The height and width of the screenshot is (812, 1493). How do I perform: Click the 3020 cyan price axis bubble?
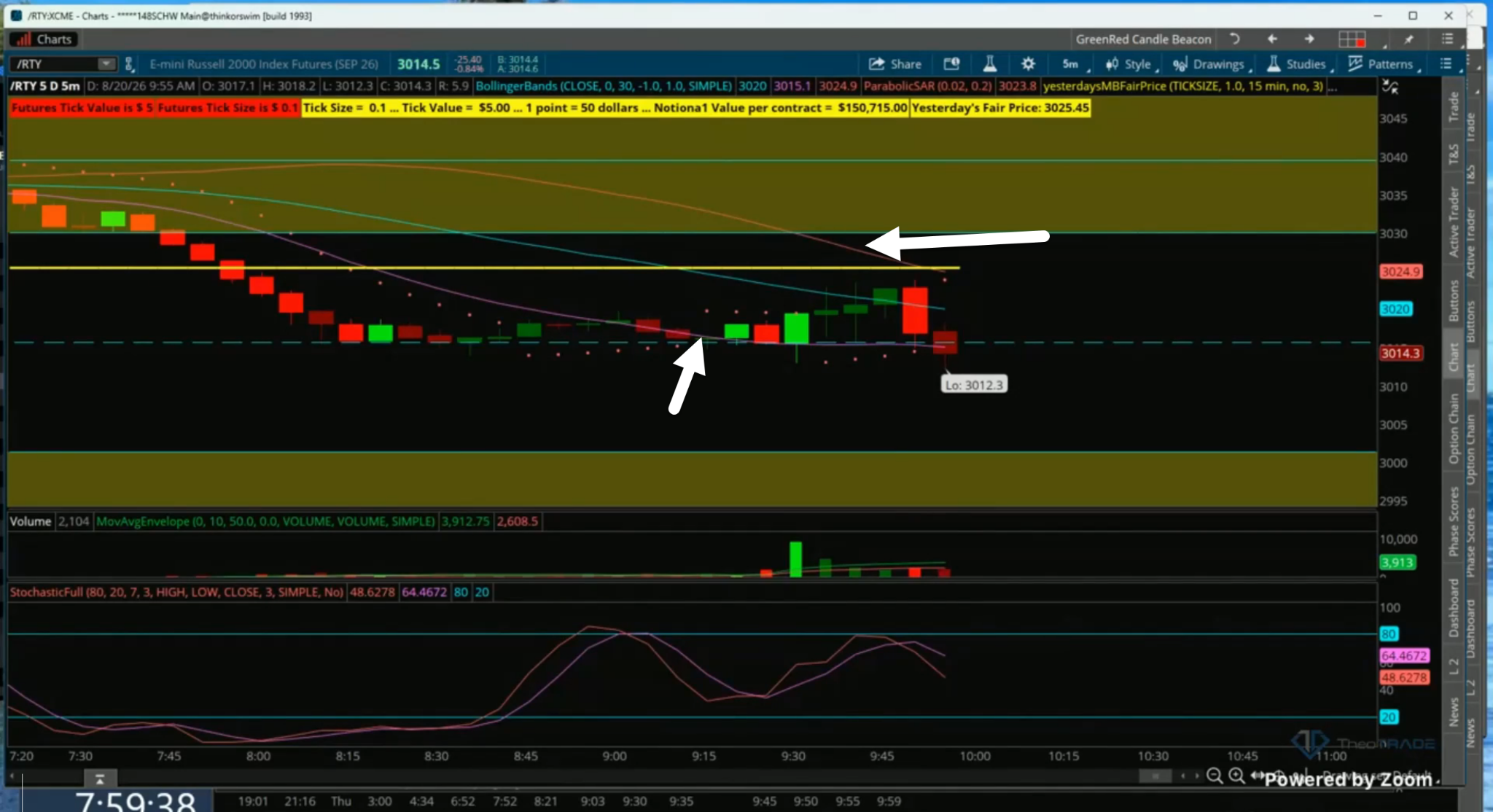(1396, 309)
